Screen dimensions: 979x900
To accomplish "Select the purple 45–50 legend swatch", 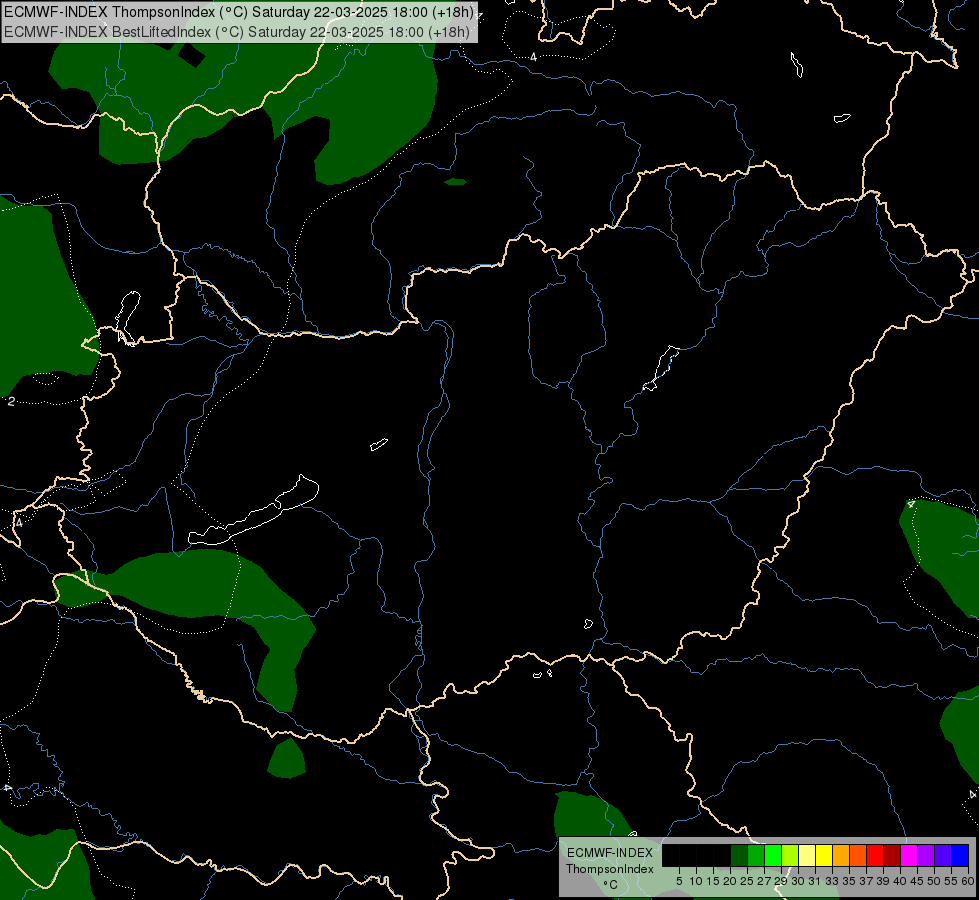I will (925, 855).
